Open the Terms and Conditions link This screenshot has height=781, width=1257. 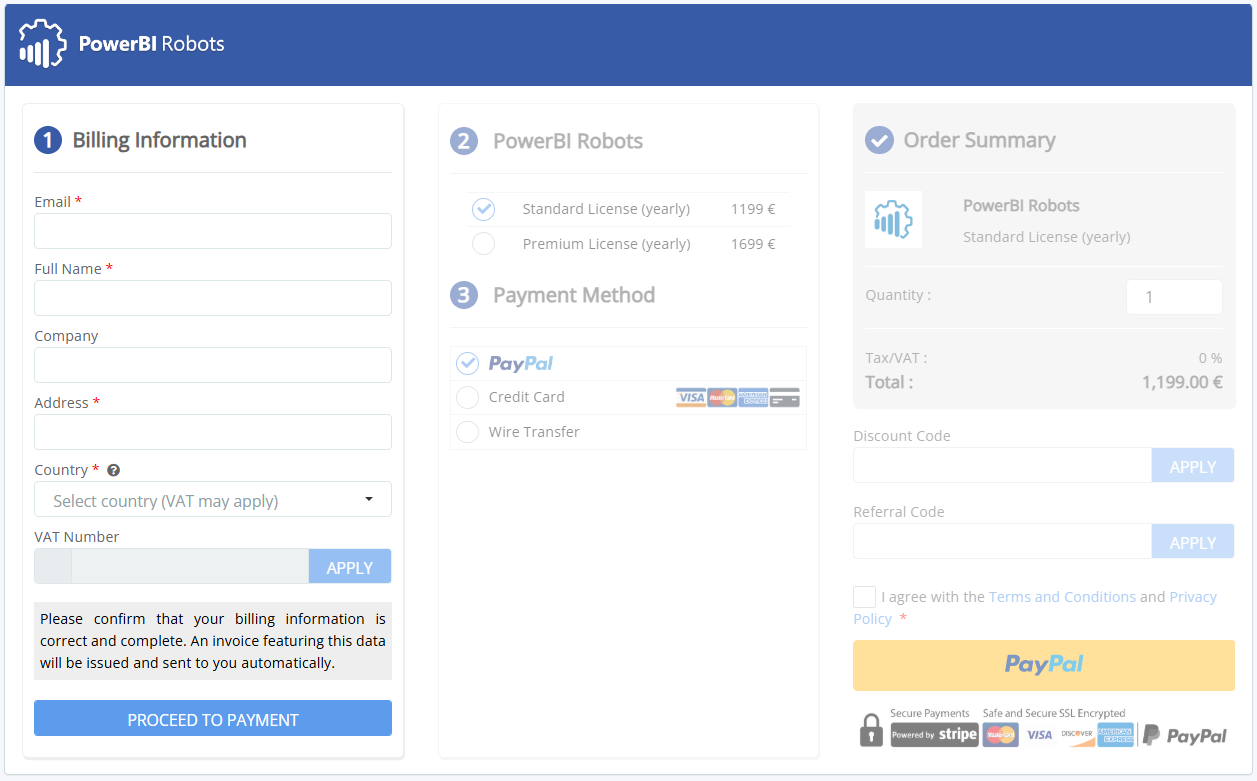point(1062,597)
